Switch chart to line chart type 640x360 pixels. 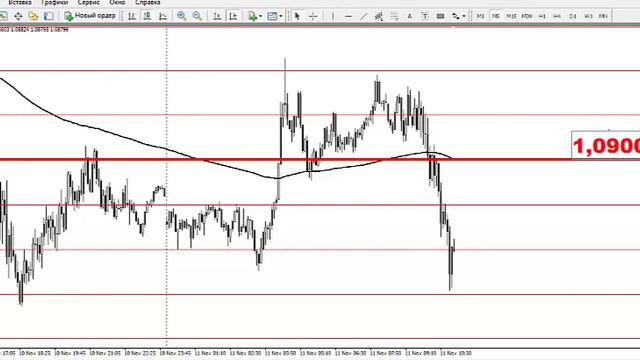pos(162,16)
